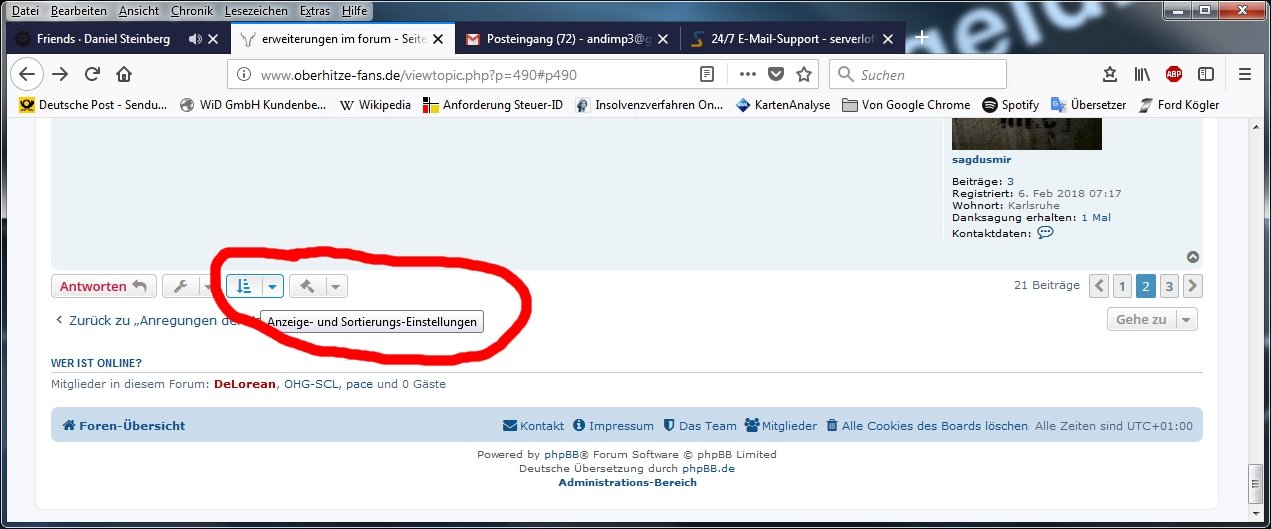
Task: Go to page 3 of topic
Action: coord(1169,286)
